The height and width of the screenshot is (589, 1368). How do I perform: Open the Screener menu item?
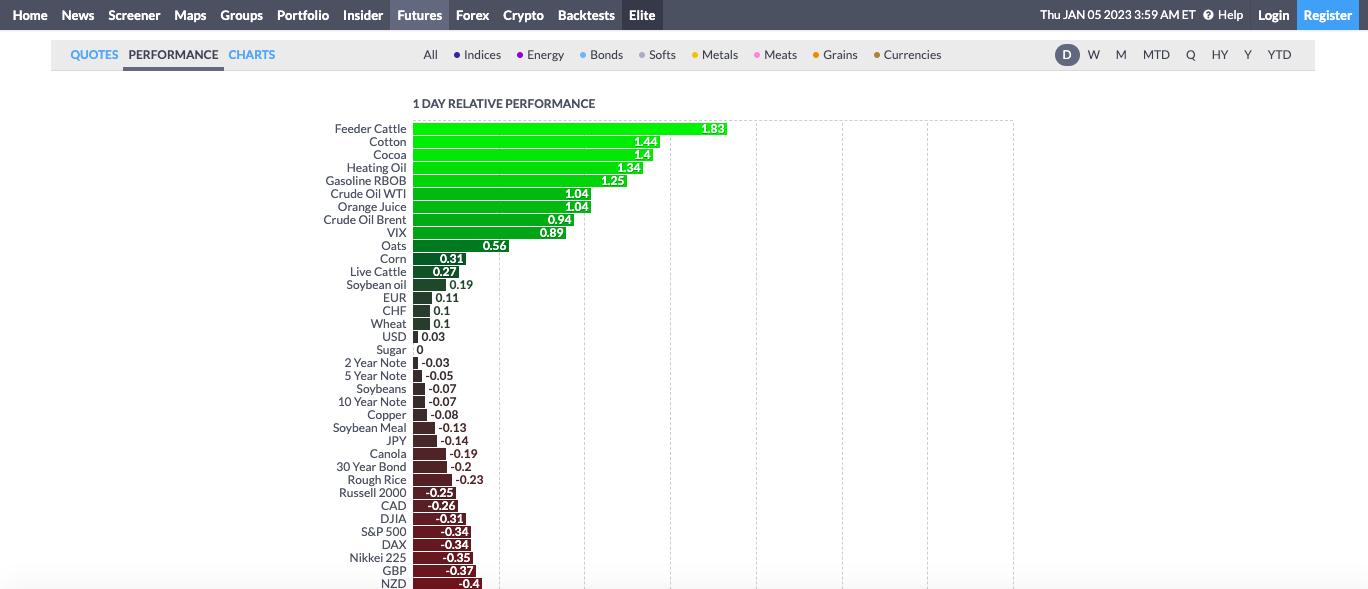134,15
